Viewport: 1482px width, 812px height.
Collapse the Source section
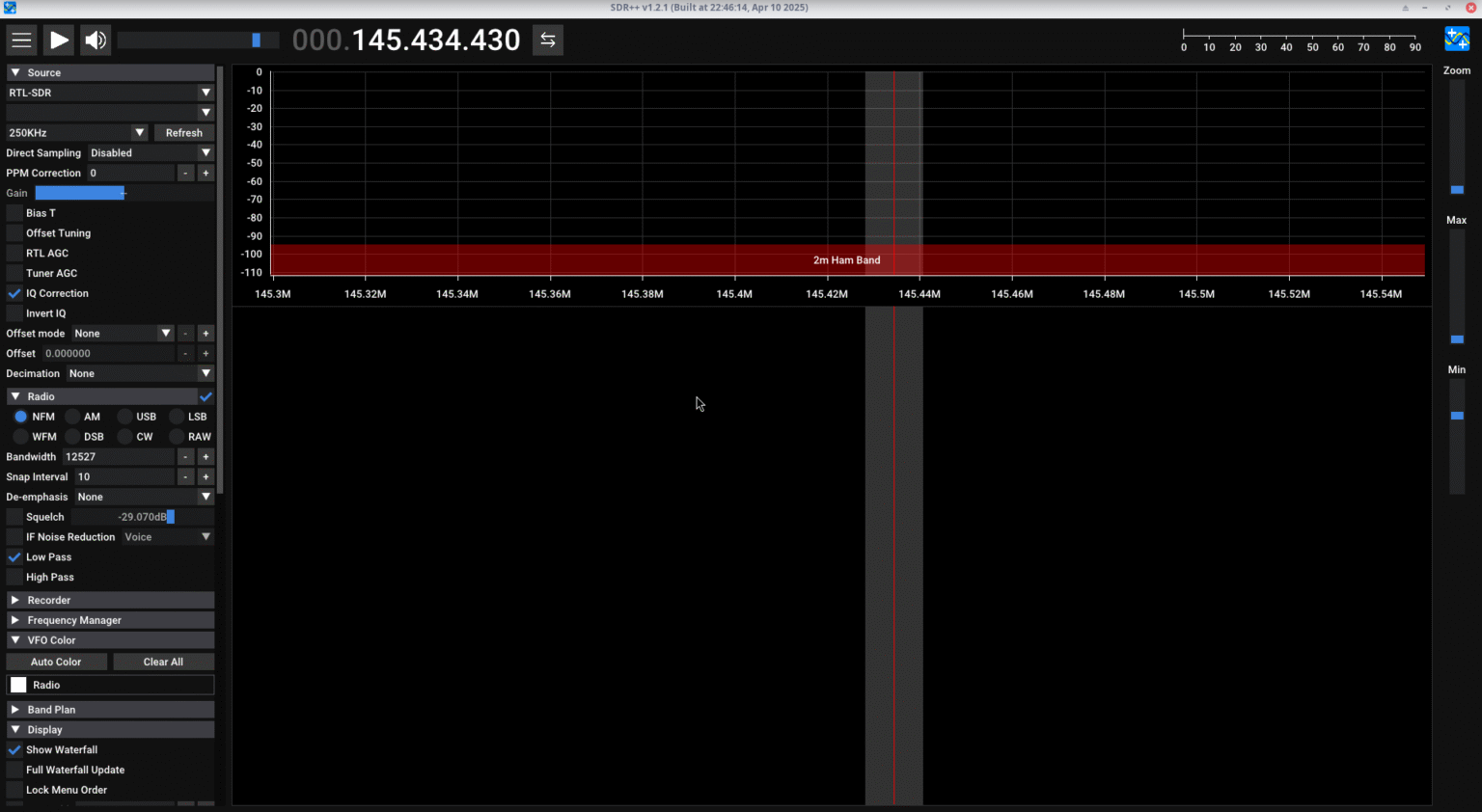click(x=15, y=71)
